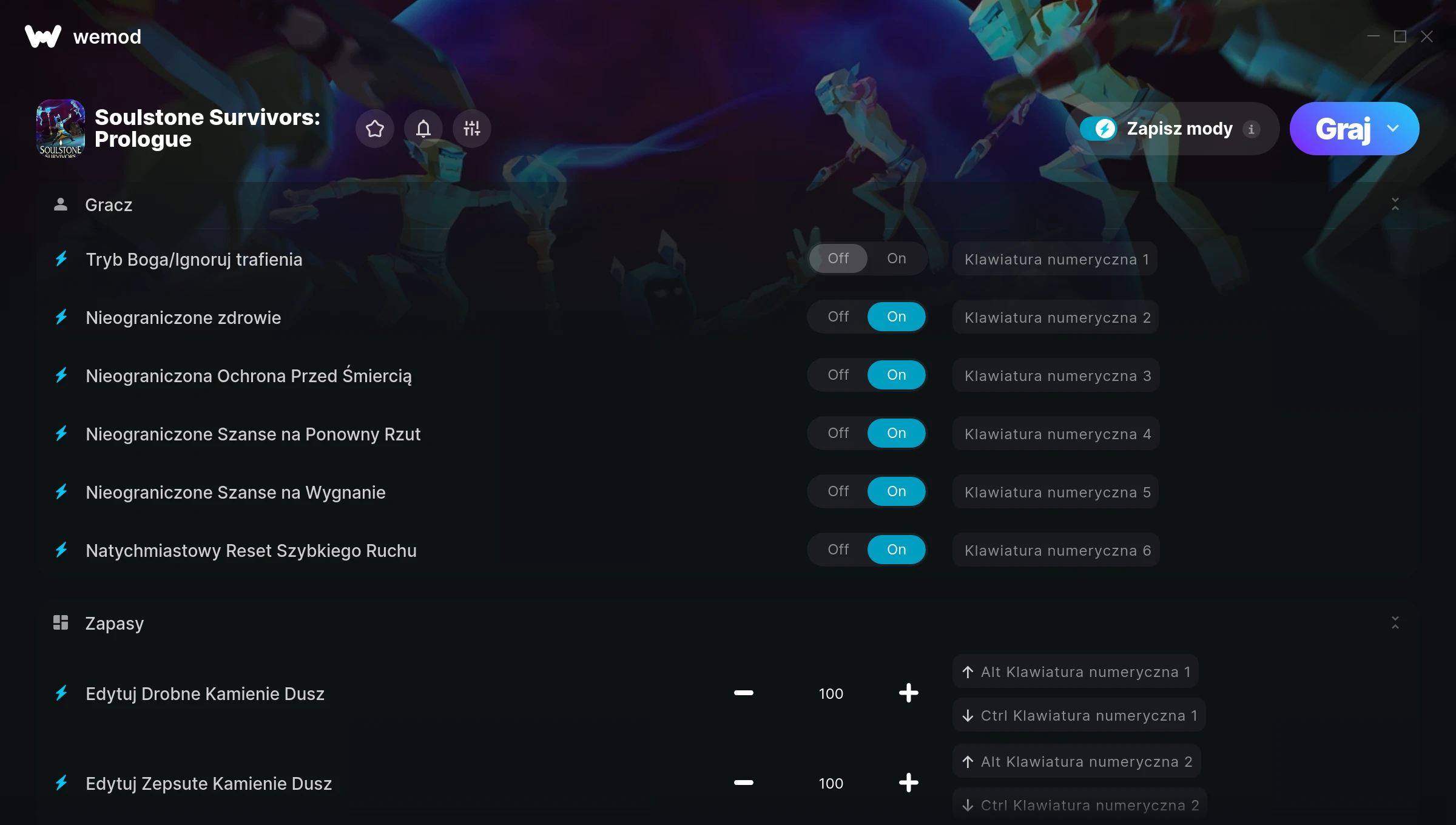Edit the Alt Klawiatura numeryczna 1 hotkey

click(x=1076, y=672)
